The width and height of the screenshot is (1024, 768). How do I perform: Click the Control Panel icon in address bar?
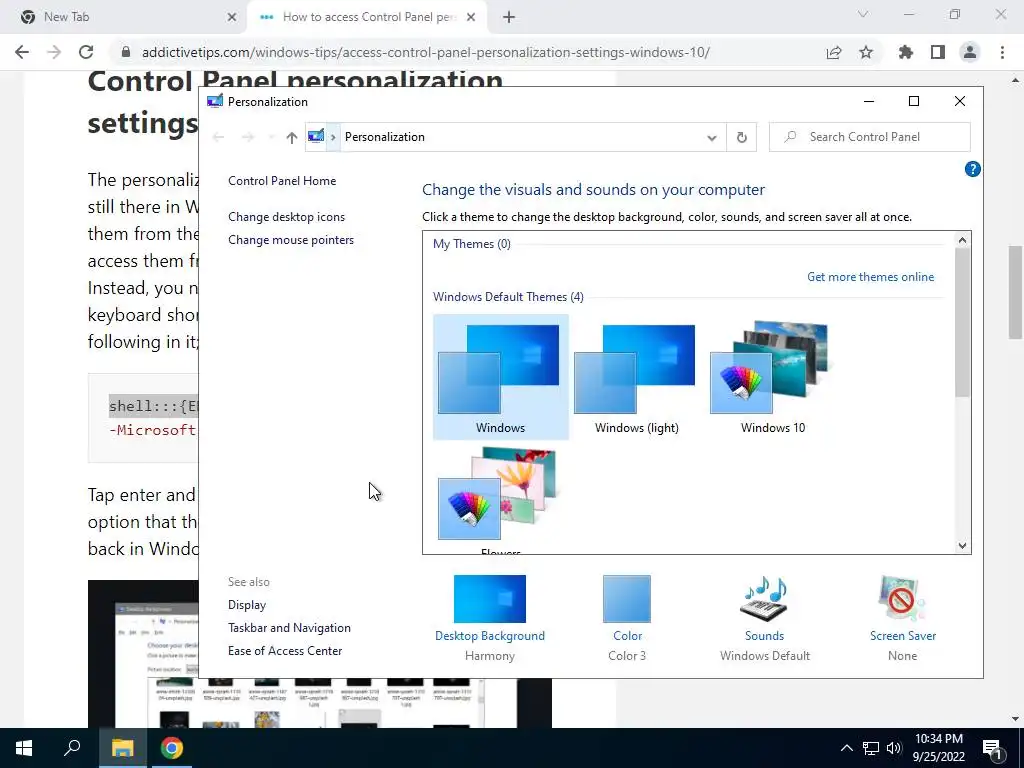pos(316,136)
